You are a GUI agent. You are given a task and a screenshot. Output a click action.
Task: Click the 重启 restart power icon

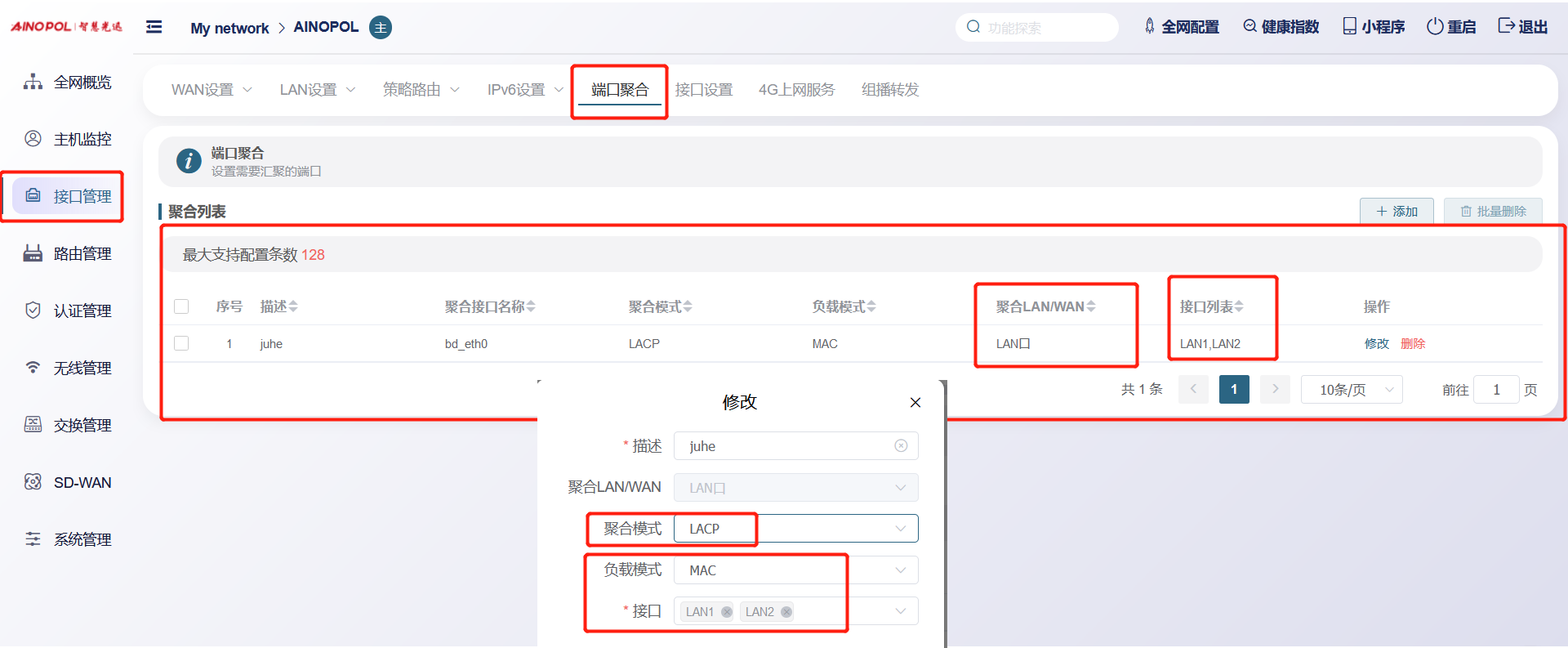1435,27
